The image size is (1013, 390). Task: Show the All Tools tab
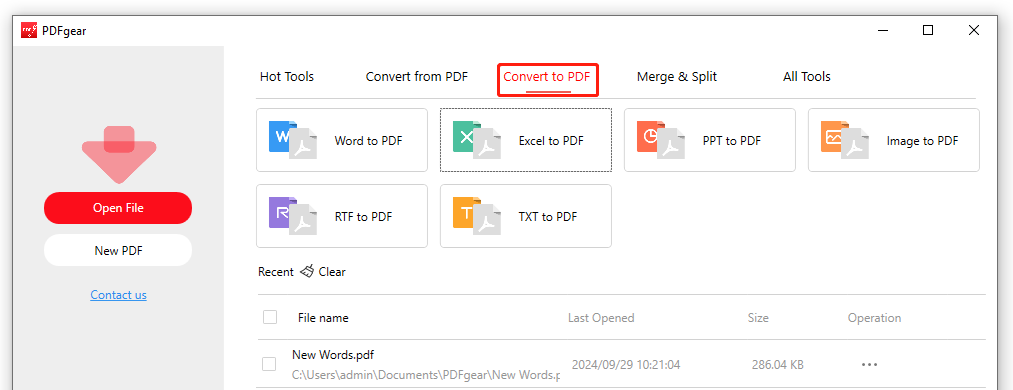click(807, 77)
